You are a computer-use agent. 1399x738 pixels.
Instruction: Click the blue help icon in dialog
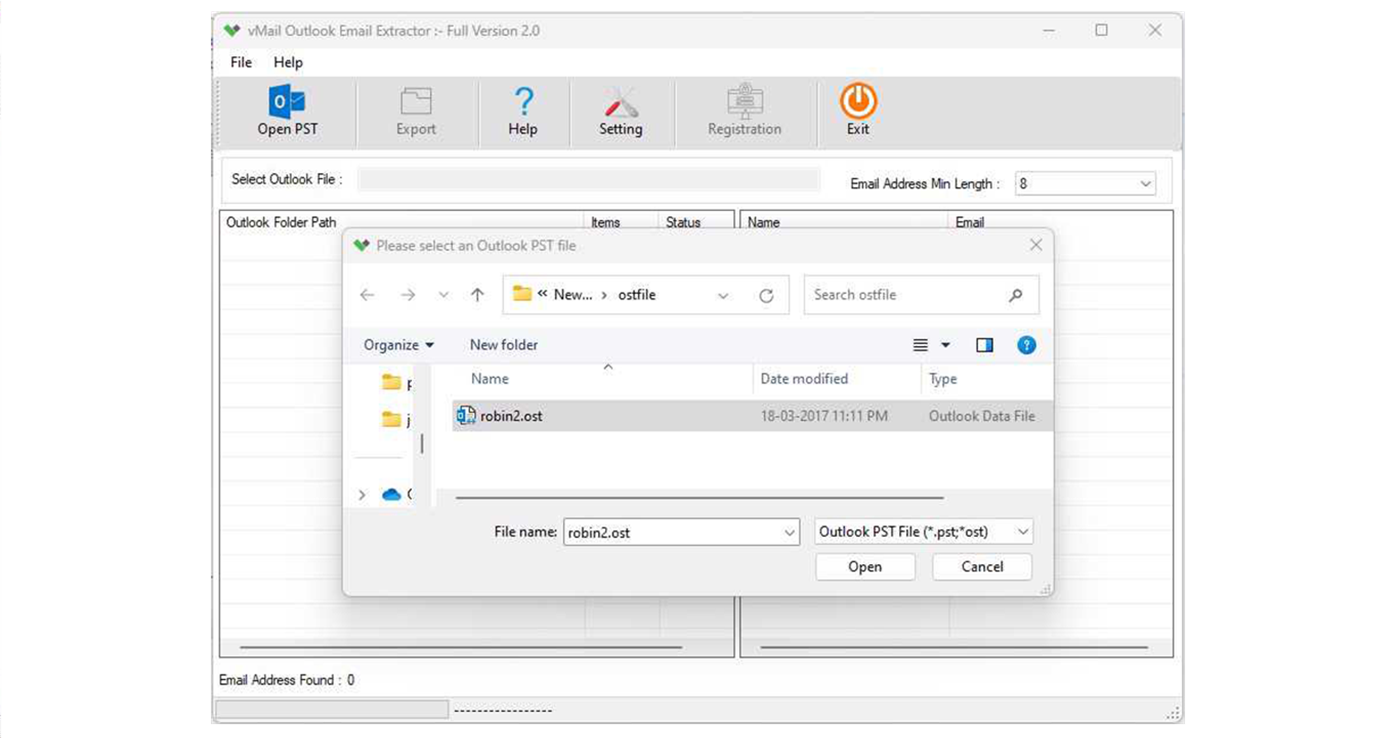click(1026, 345)
